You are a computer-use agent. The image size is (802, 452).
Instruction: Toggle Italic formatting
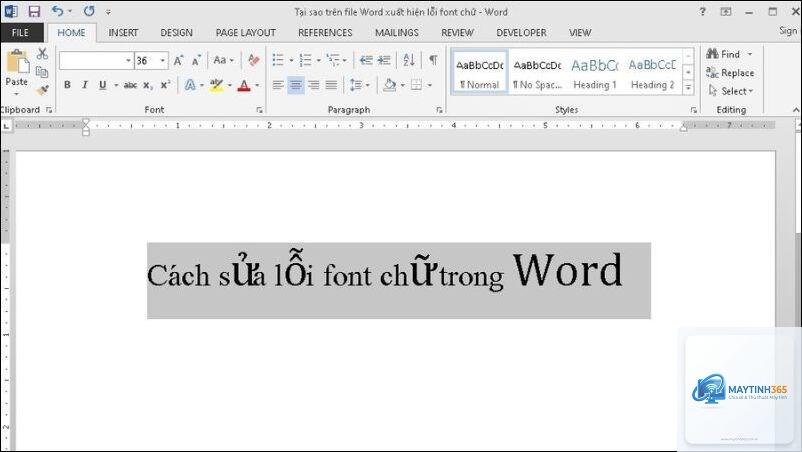[84, 85]
